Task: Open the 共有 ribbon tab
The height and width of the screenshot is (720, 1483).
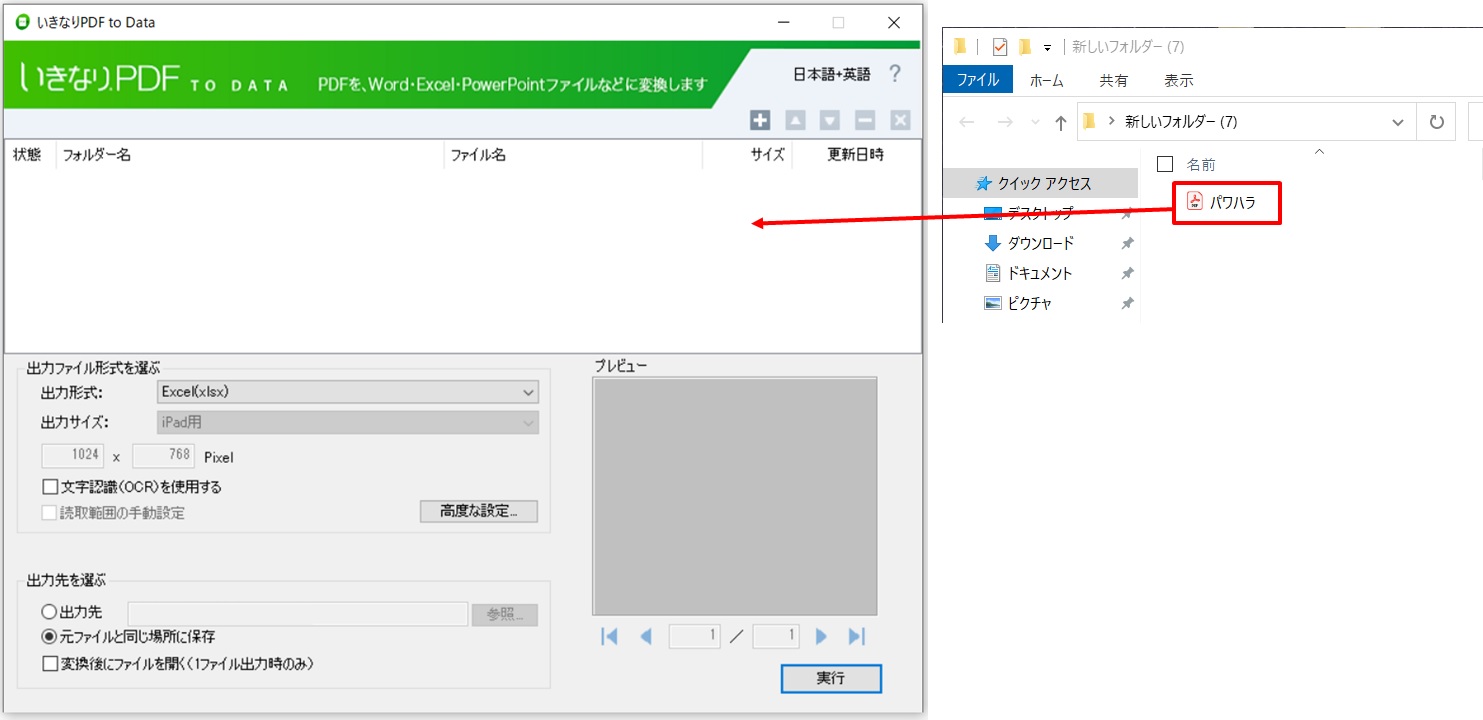Action: coord(1114,80)
